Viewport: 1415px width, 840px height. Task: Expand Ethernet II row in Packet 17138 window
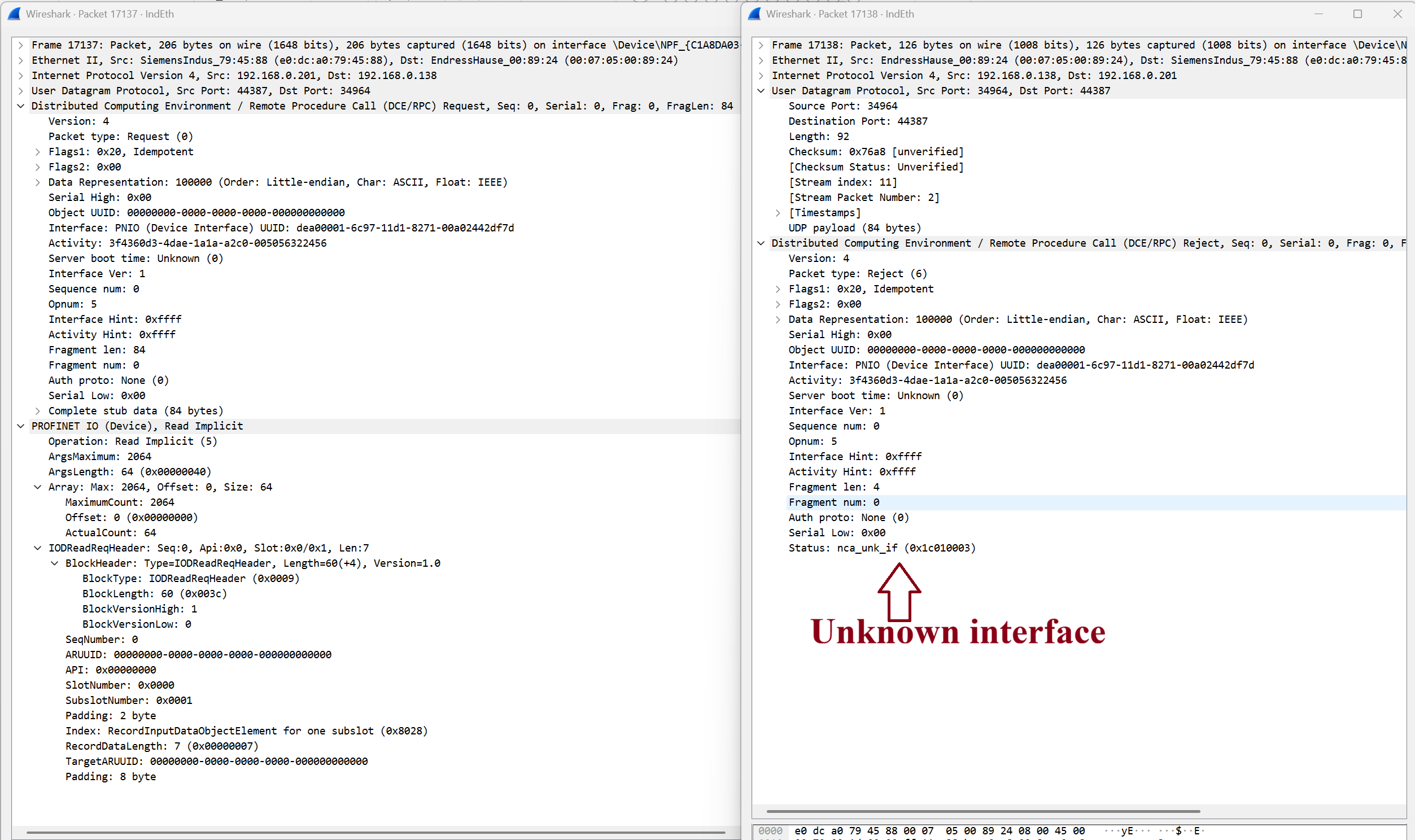pyautogui.click(x=761, y=60)
